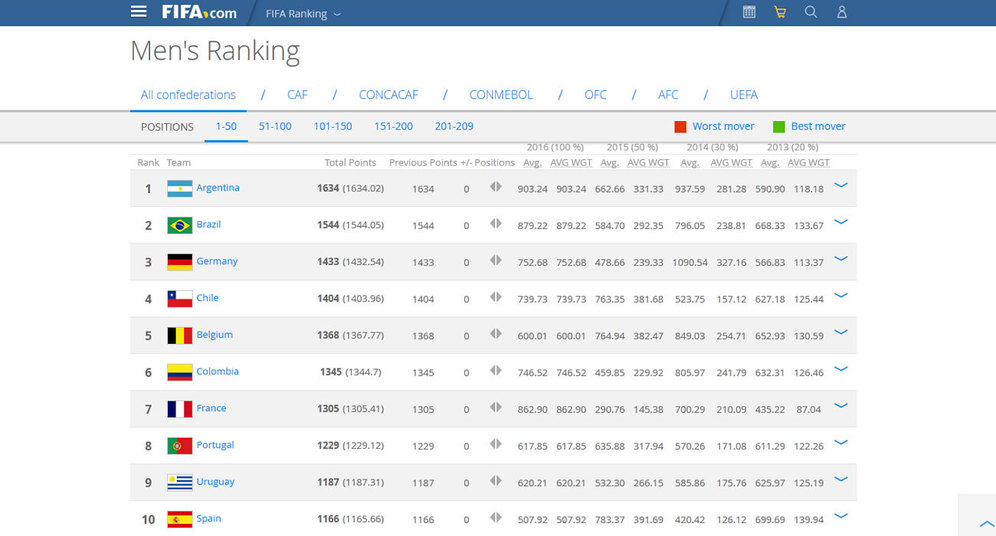This screenshot has width=996, height=536.
Task: Click the Spain flag icon
Action: 179,519
